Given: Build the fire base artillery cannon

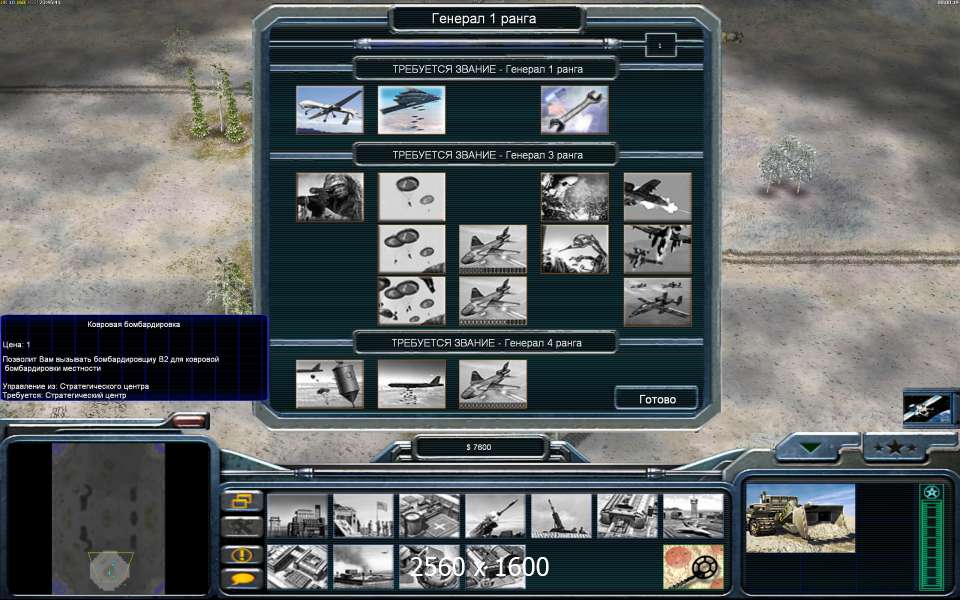Looking at the screenshot, I should click(x=561, y=516).
